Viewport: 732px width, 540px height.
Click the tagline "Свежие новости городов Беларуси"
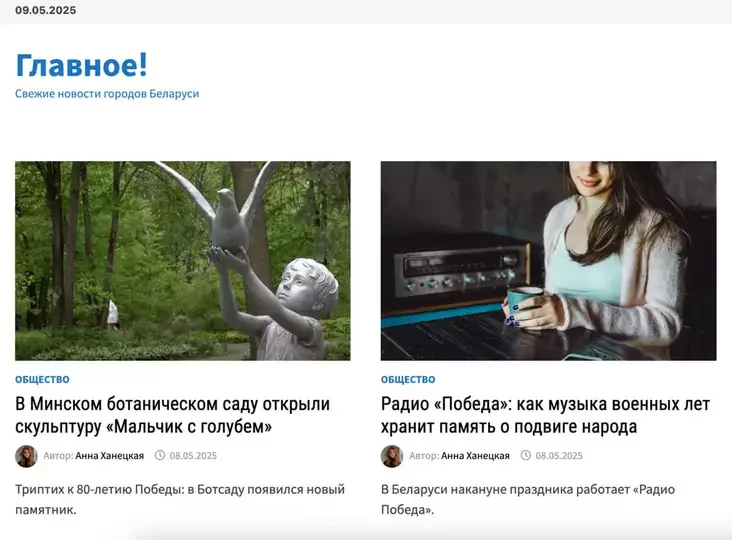tap(107, 94)
